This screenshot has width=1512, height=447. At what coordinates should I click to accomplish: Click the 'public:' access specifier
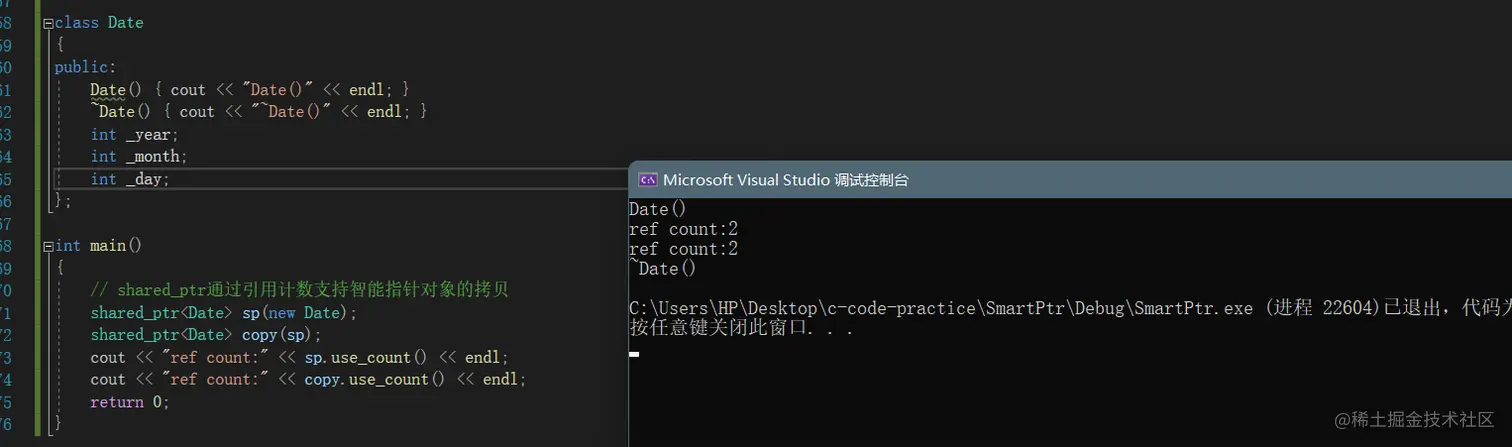[85, 68]
